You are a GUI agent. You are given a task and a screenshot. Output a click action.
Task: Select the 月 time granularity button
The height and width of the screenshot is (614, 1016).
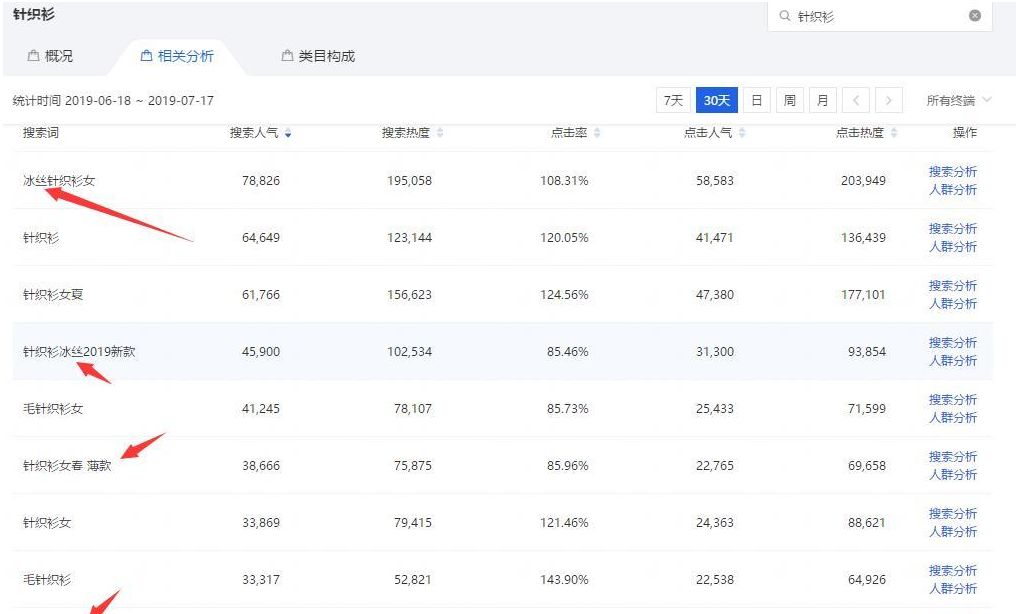pyautogui.click(x=822, y=100)
